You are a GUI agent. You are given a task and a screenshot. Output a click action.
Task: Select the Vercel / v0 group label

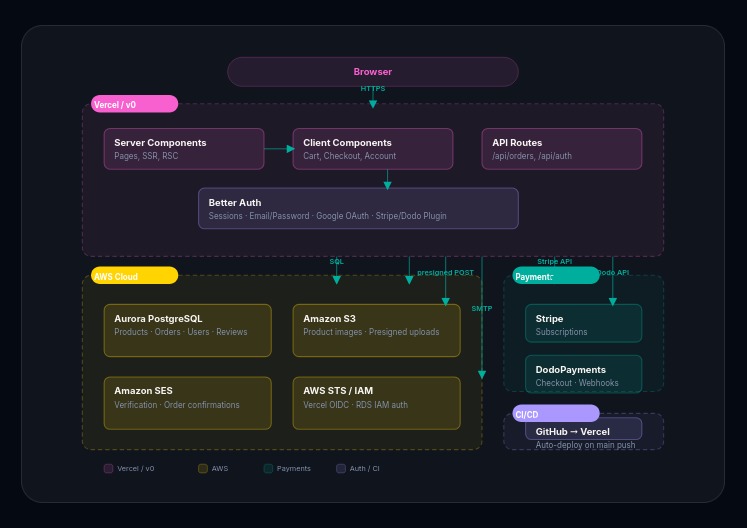(x=134, y=104)
